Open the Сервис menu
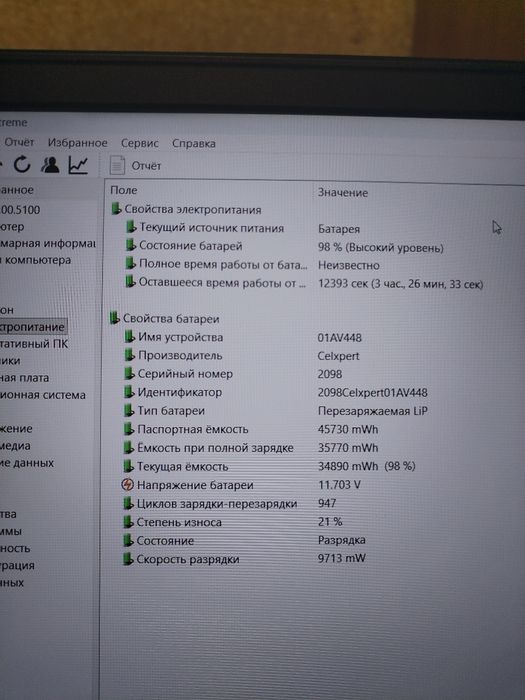Viewport: 525px width, 700px height. [140, 143]
